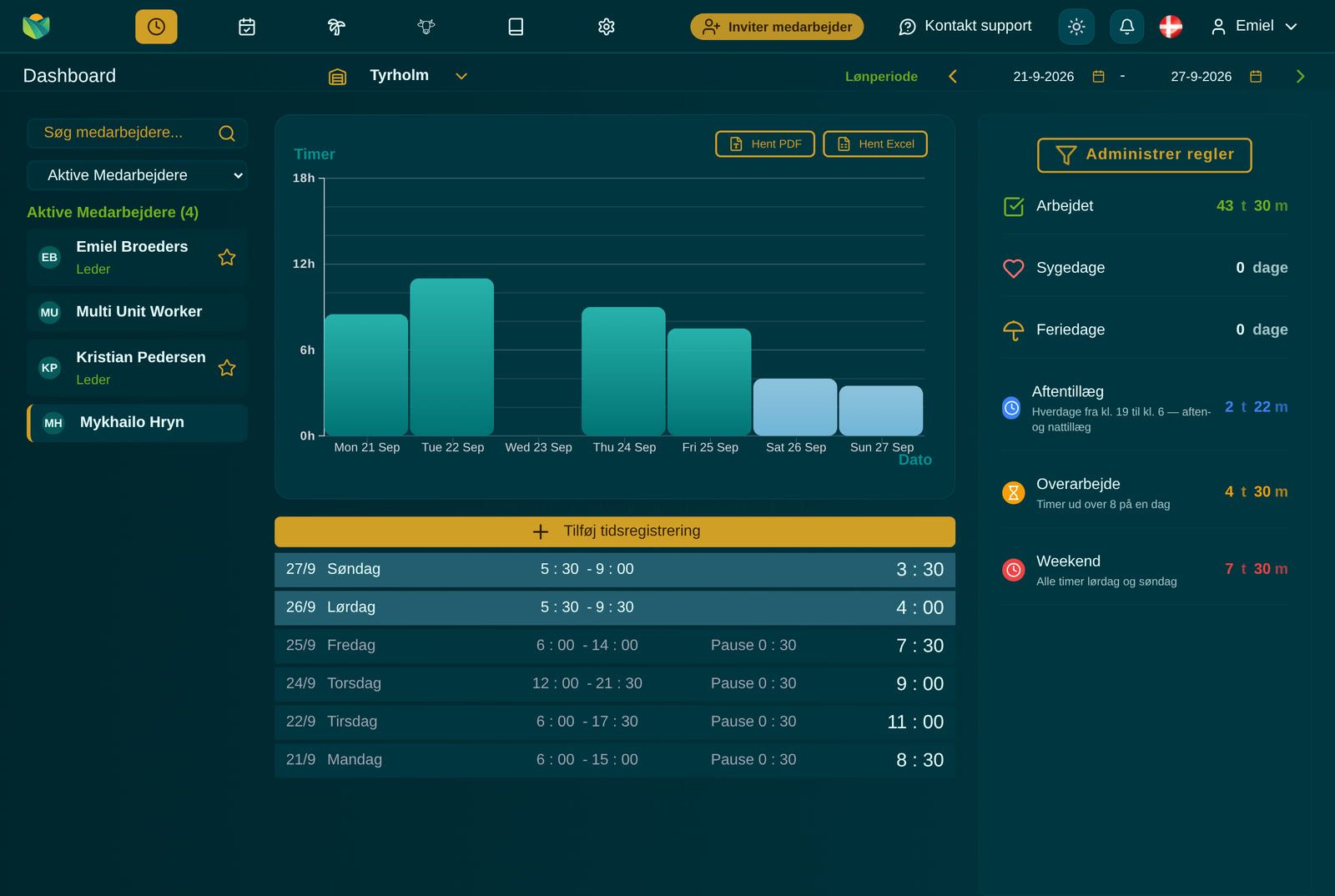Toggle light theme with sun icon
The height and width of the screenshot is (896, 1335).
1076,27
